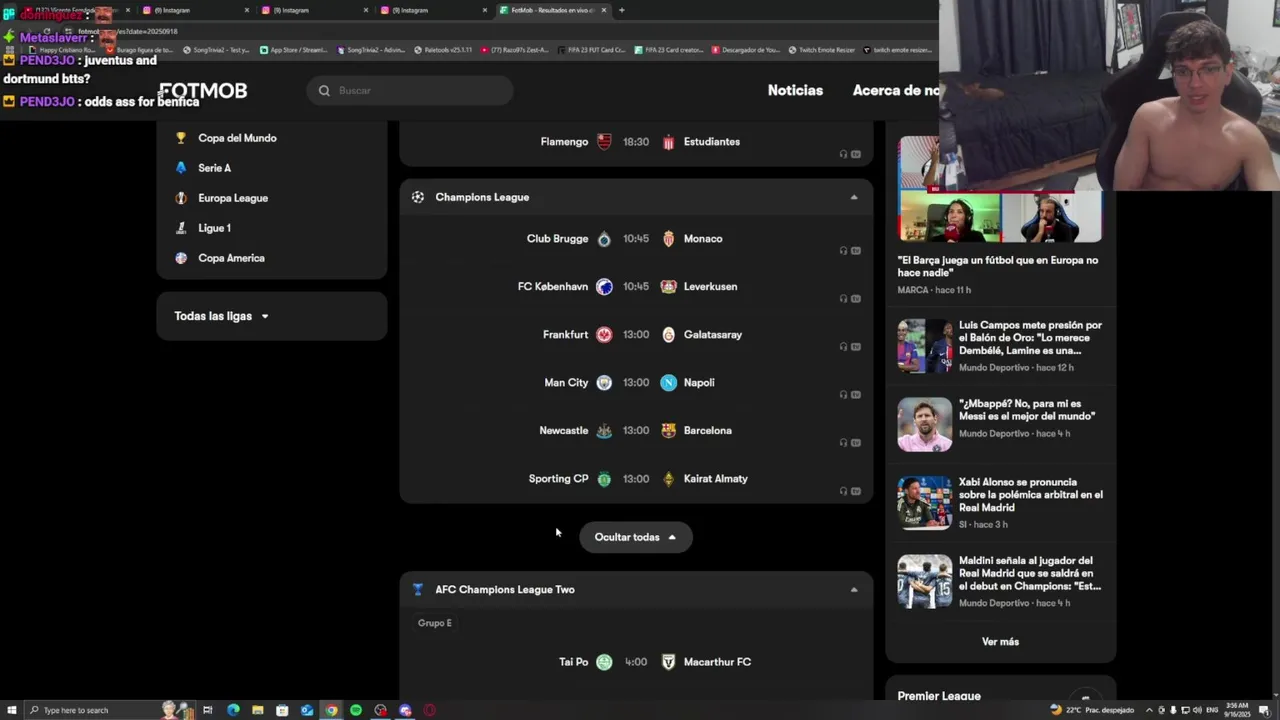Click the Kairat Almaty crest
Screen dimensions: 1280x720
pyautogui.click(x=668, y=479)
